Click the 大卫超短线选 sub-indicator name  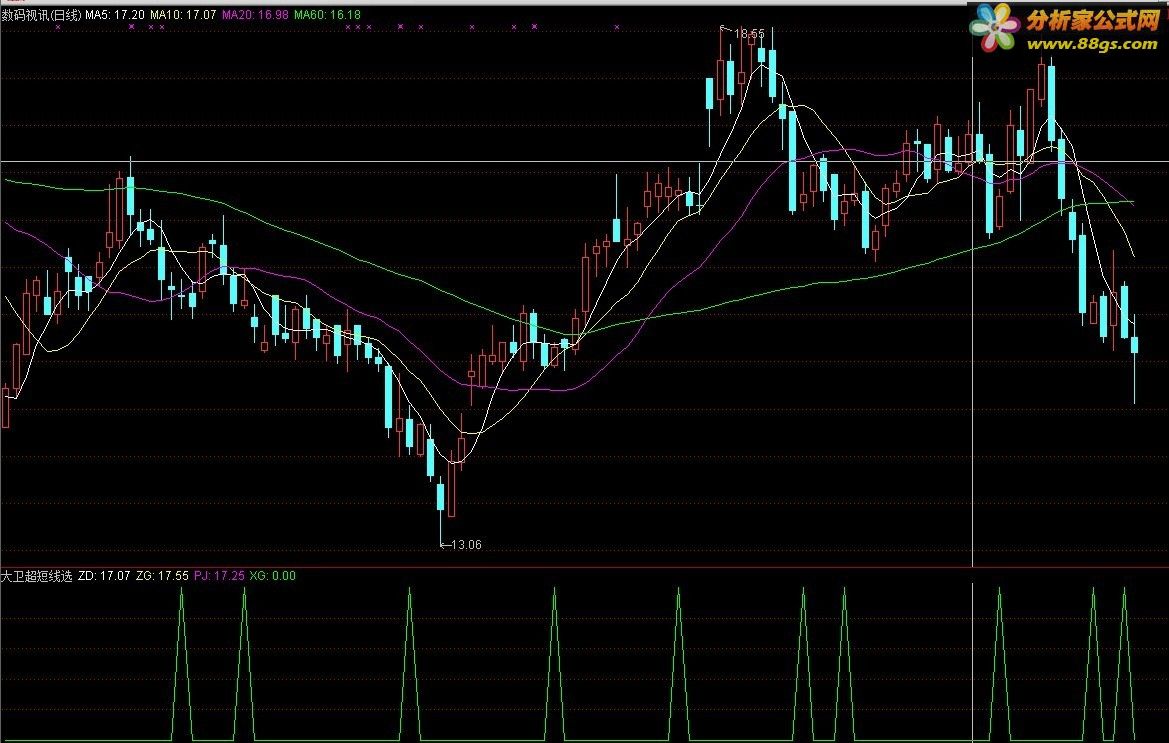coord(37,576)
